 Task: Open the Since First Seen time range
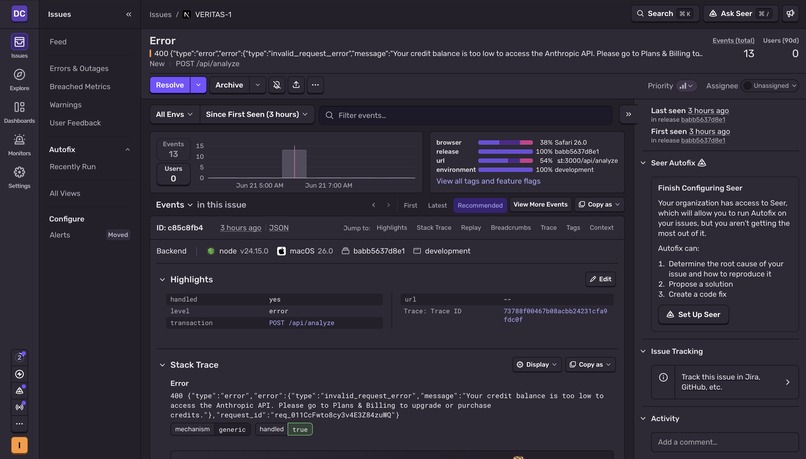(256, 115)
